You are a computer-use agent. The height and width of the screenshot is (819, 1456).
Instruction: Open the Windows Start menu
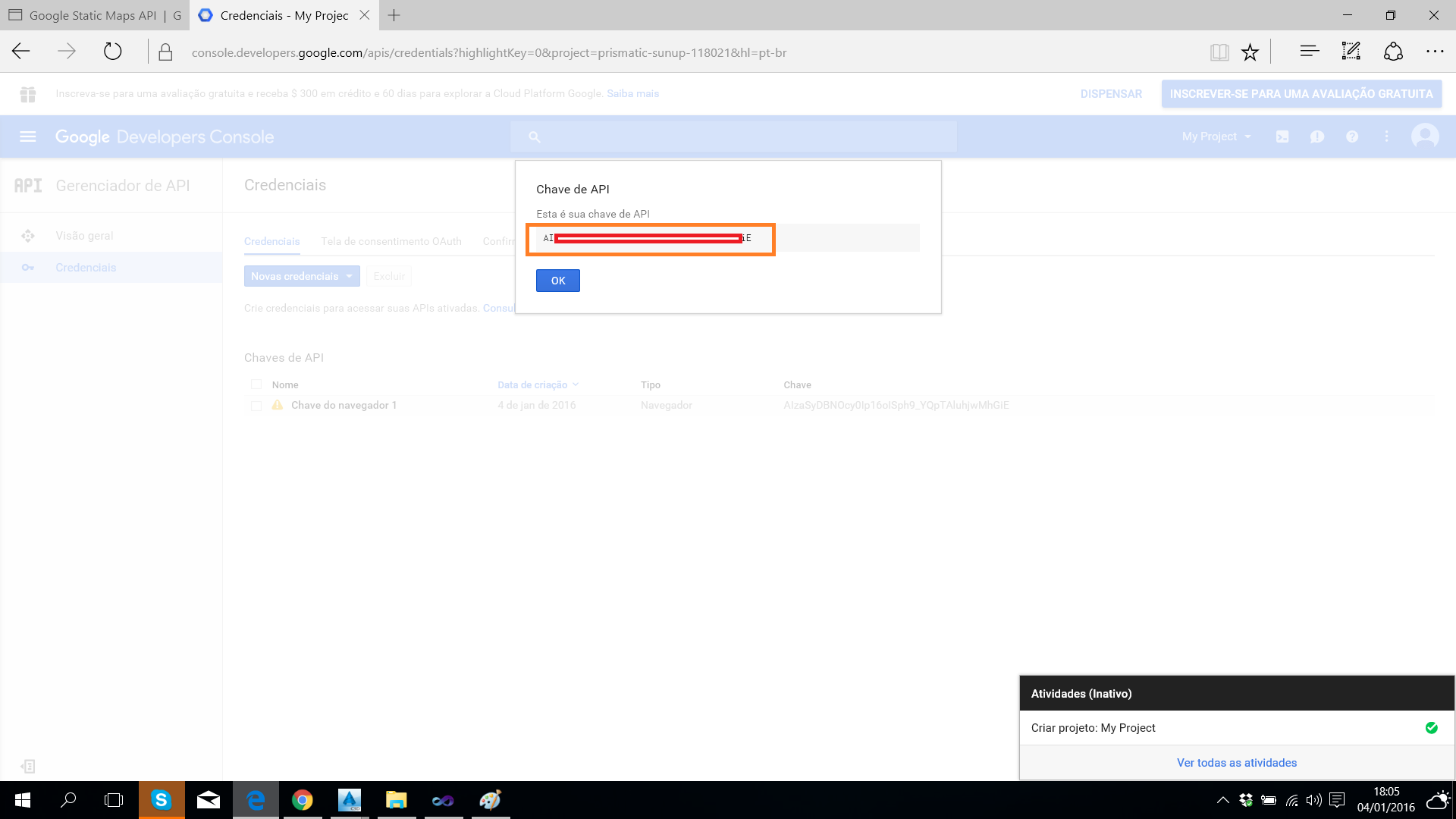[22, 800]
